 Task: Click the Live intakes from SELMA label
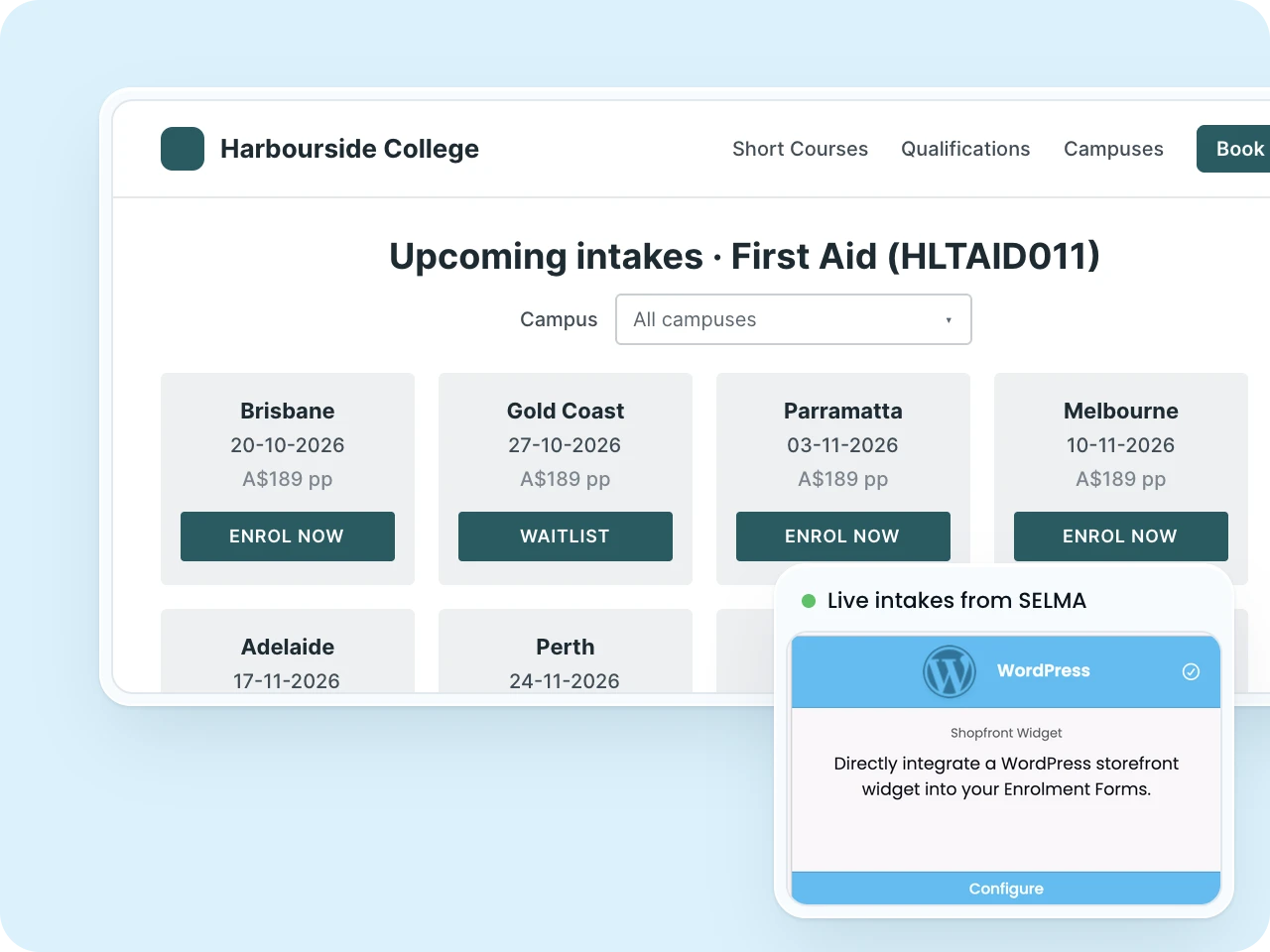click(956, 600)
